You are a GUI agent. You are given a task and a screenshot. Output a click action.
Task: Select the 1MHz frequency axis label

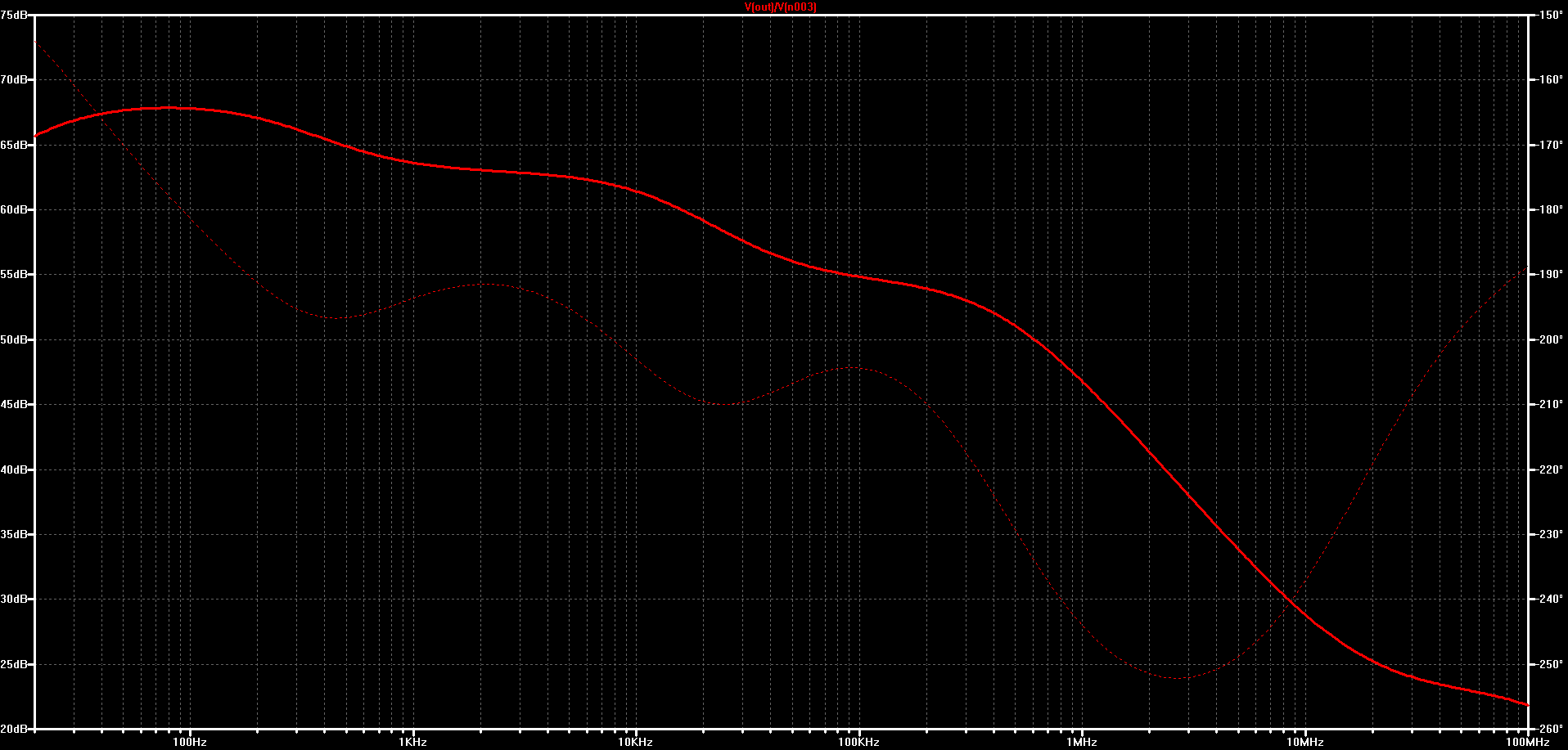tap(1082, 742)
